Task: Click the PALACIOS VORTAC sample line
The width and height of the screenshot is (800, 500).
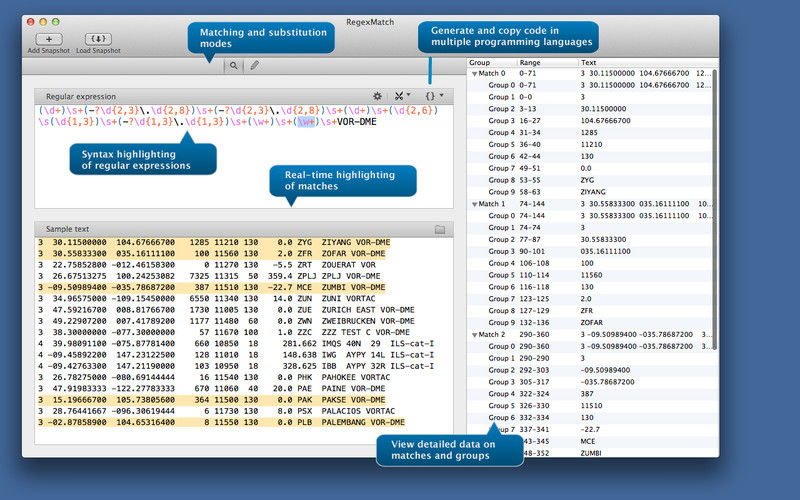Action: click(x=217, y=411)
